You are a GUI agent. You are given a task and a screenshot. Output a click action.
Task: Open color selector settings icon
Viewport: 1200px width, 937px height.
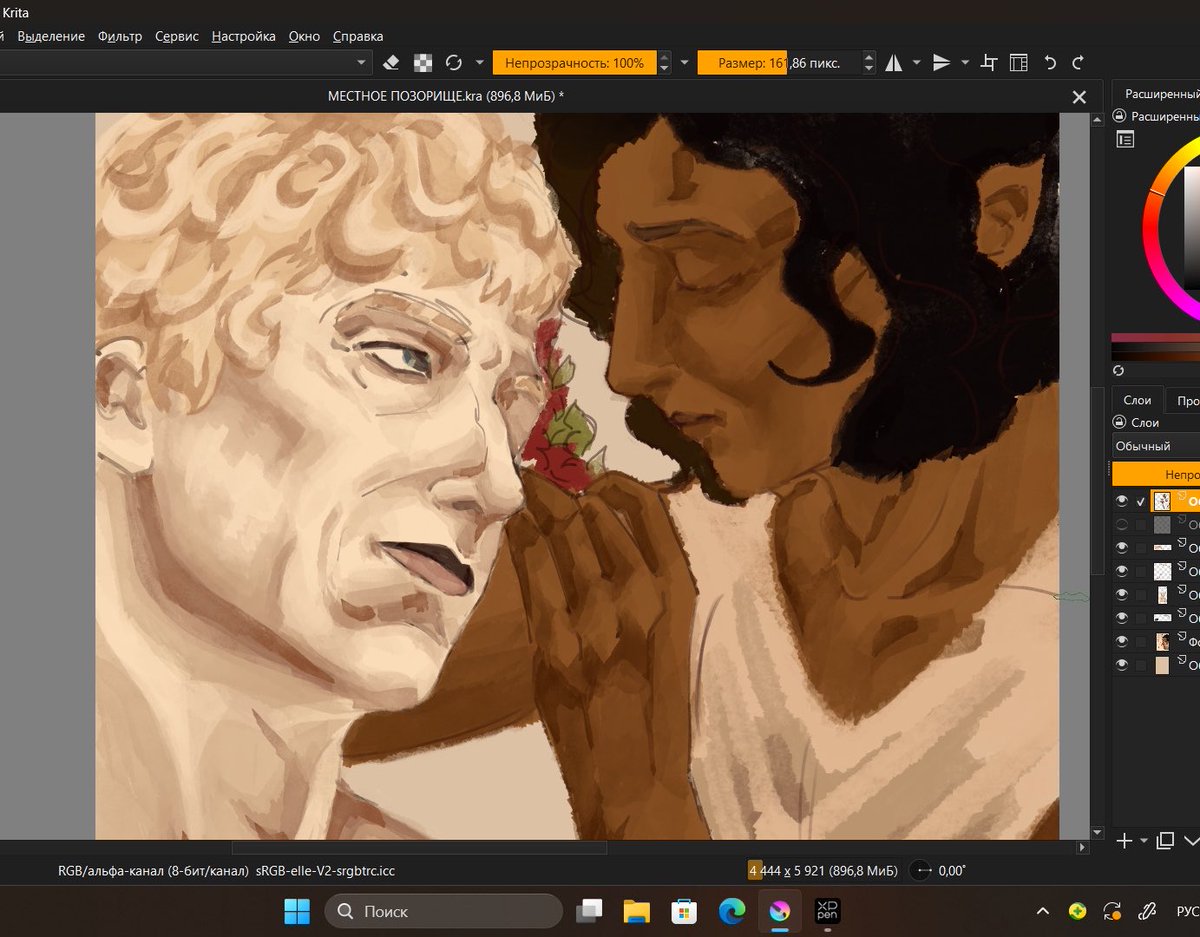[1125, 140]
